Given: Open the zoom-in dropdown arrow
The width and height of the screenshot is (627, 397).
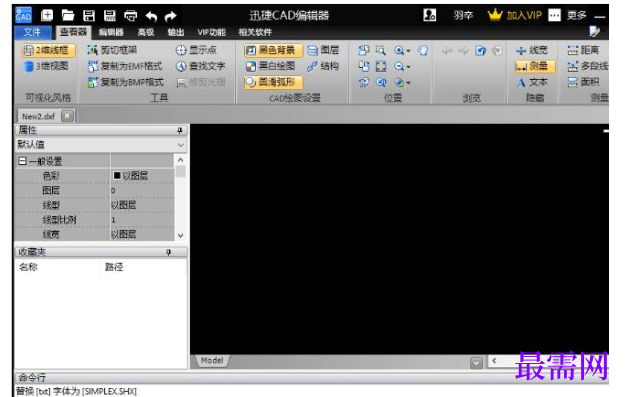Looking at the screenshot, I should coord(408,51).
